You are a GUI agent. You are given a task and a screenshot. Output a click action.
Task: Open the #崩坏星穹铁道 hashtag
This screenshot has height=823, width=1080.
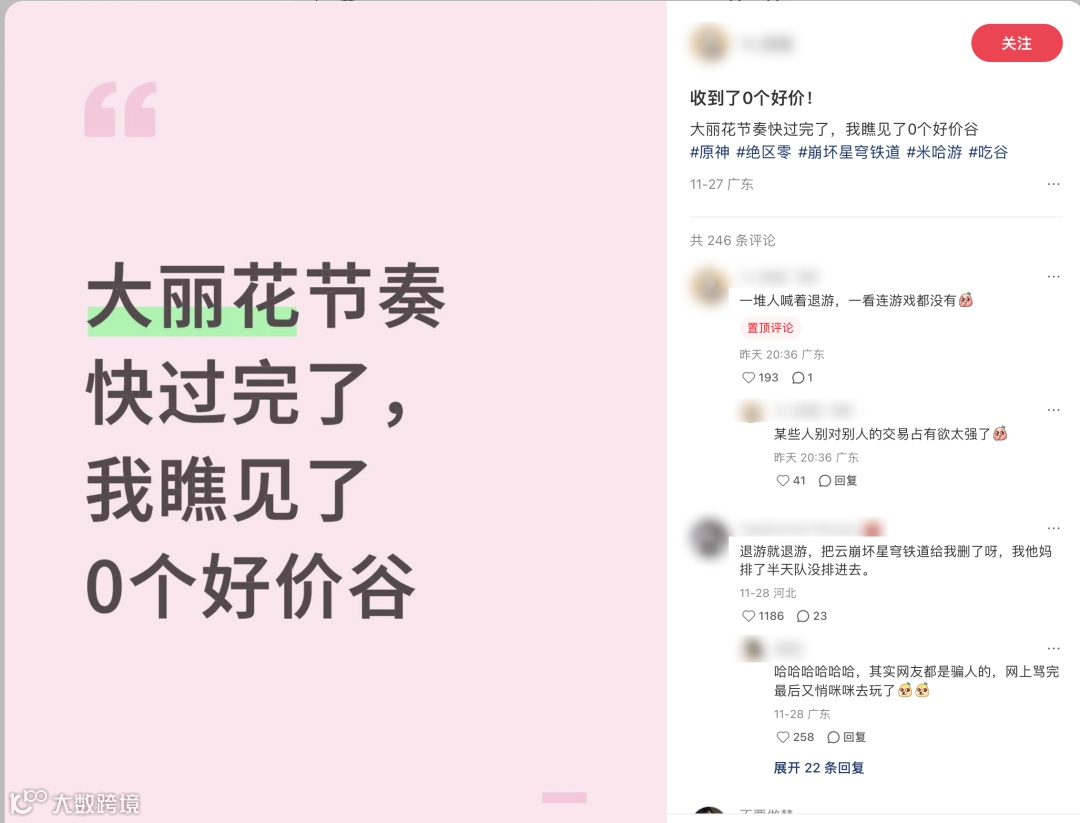[x=849, y=152]
